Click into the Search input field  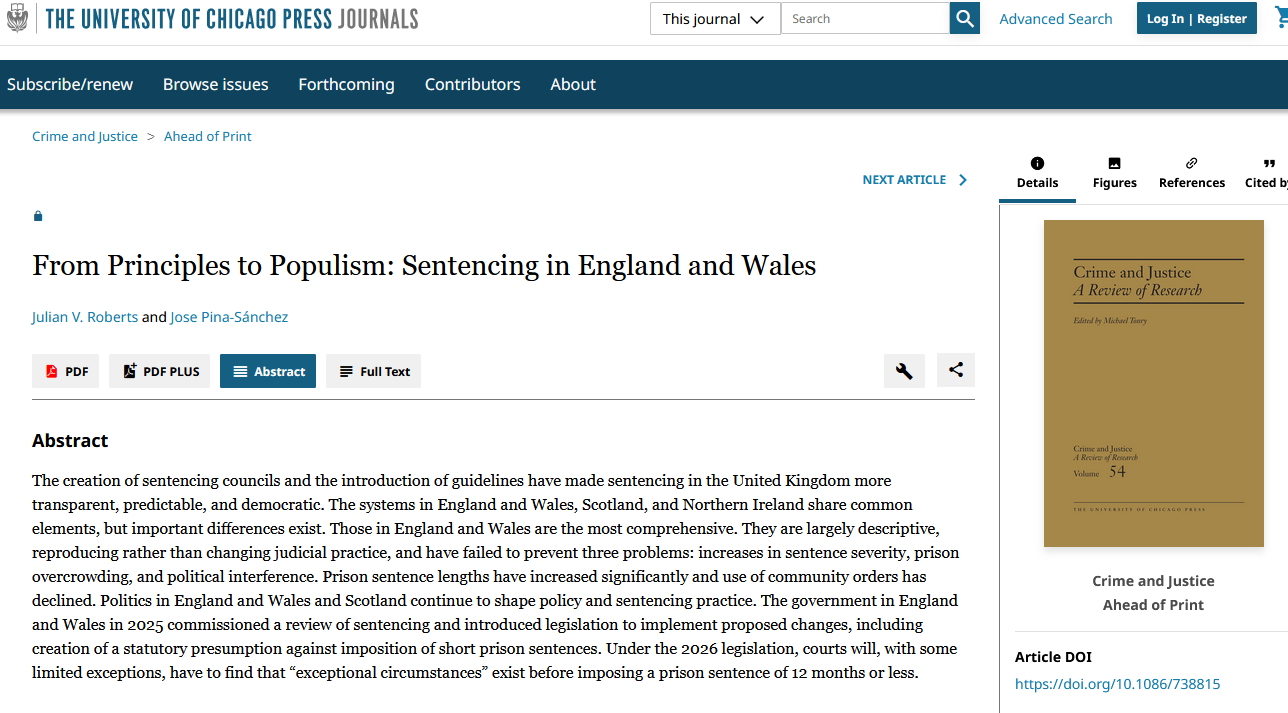pyautogui.click(x=864, y=19)
